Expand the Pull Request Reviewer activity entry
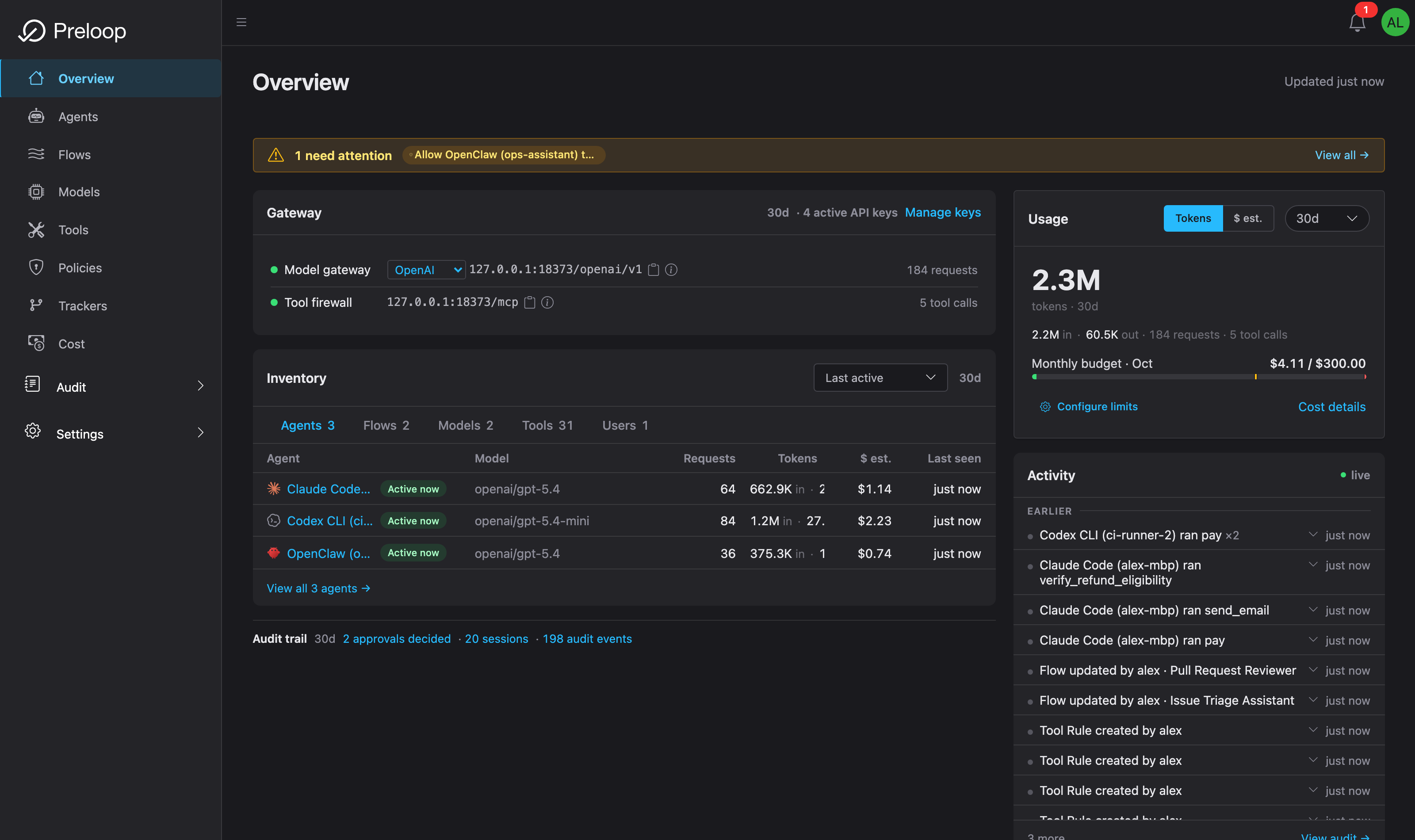This screenshot has width=1415, height=840. pyautogui.click(x=1312, y=670)
